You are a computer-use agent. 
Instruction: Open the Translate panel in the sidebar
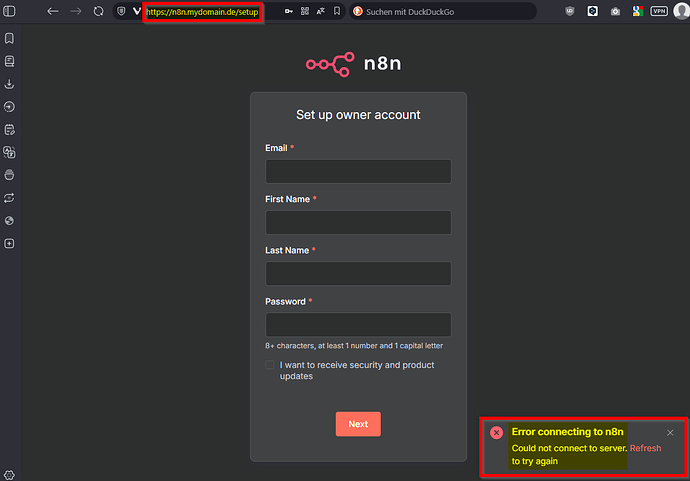point(9,152)
